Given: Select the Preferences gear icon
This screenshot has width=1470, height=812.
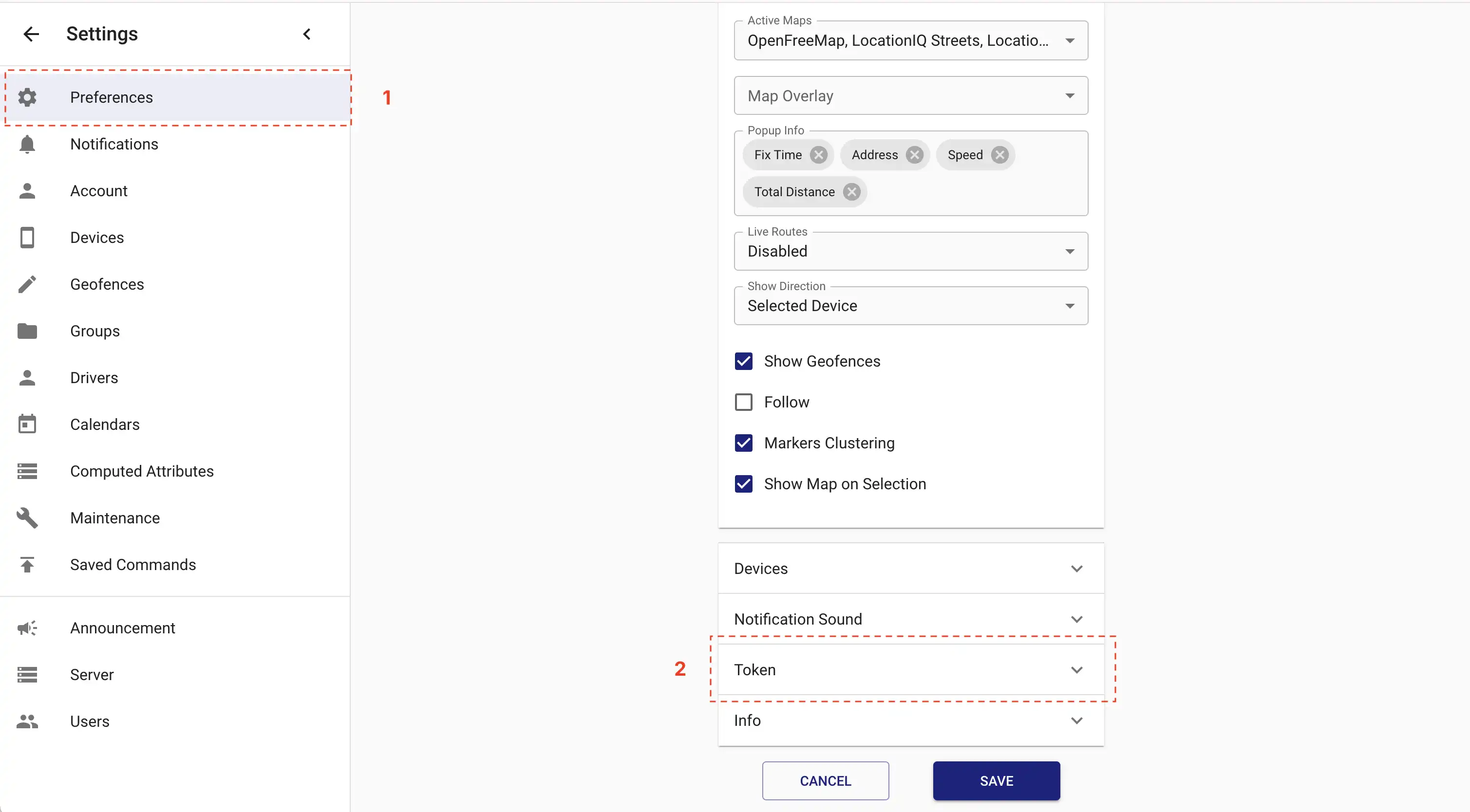Looking at the screenshot, I should coord(27,97).
